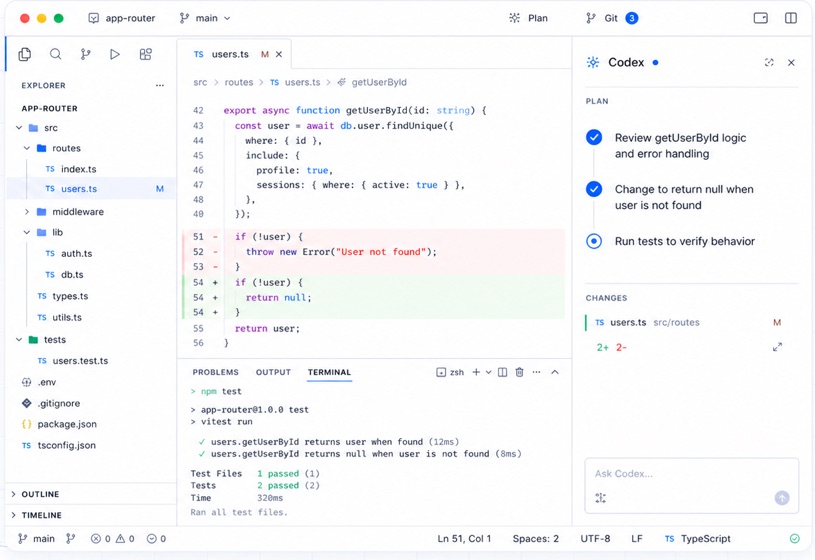Click the Explorer more actions ellipsis
The width and height of the screenshot is (815, 560).
tap(160, 85)
